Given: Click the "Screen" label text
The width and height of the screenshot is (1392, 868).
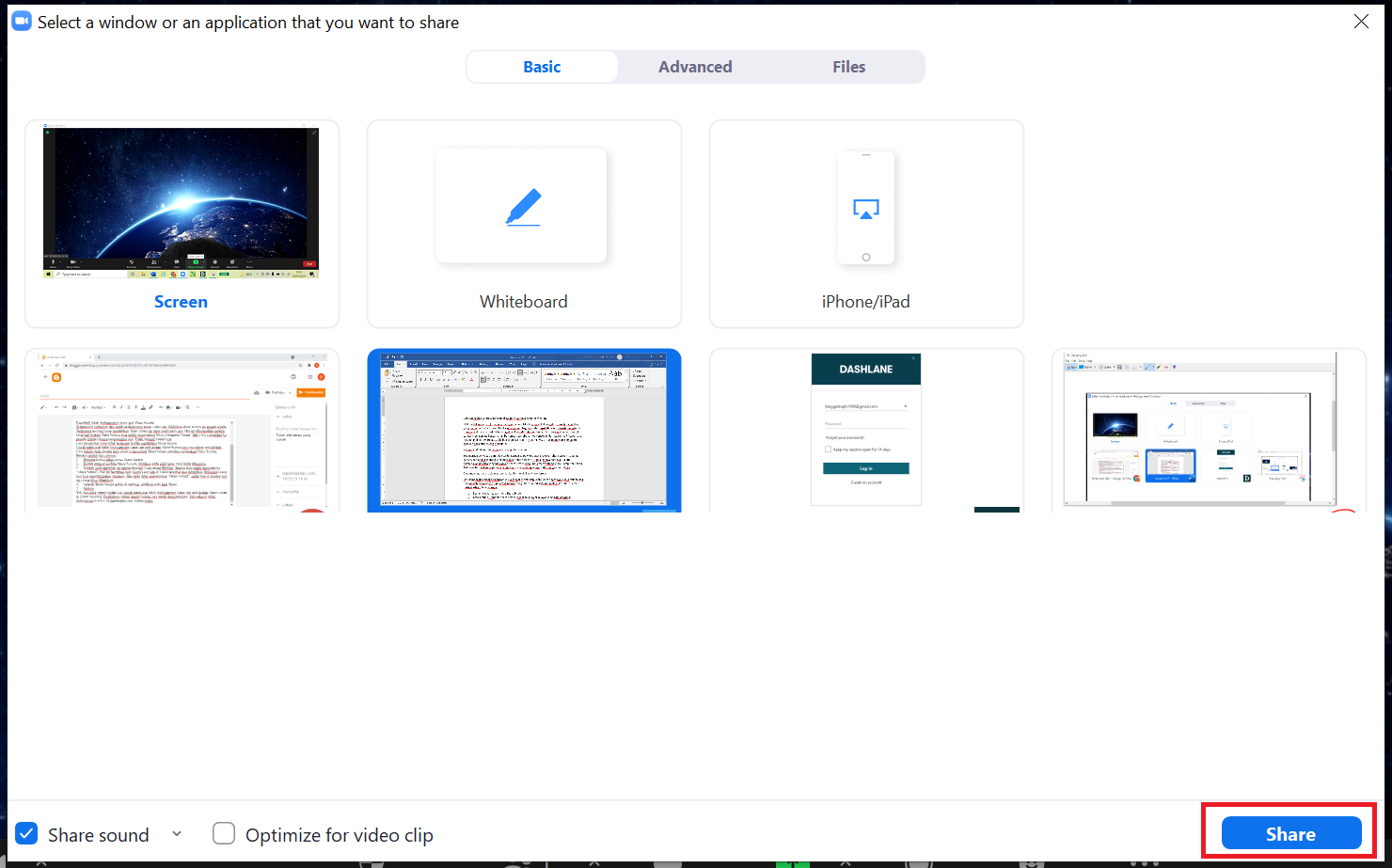Looking at the screenshot, I should coord(181,302).
